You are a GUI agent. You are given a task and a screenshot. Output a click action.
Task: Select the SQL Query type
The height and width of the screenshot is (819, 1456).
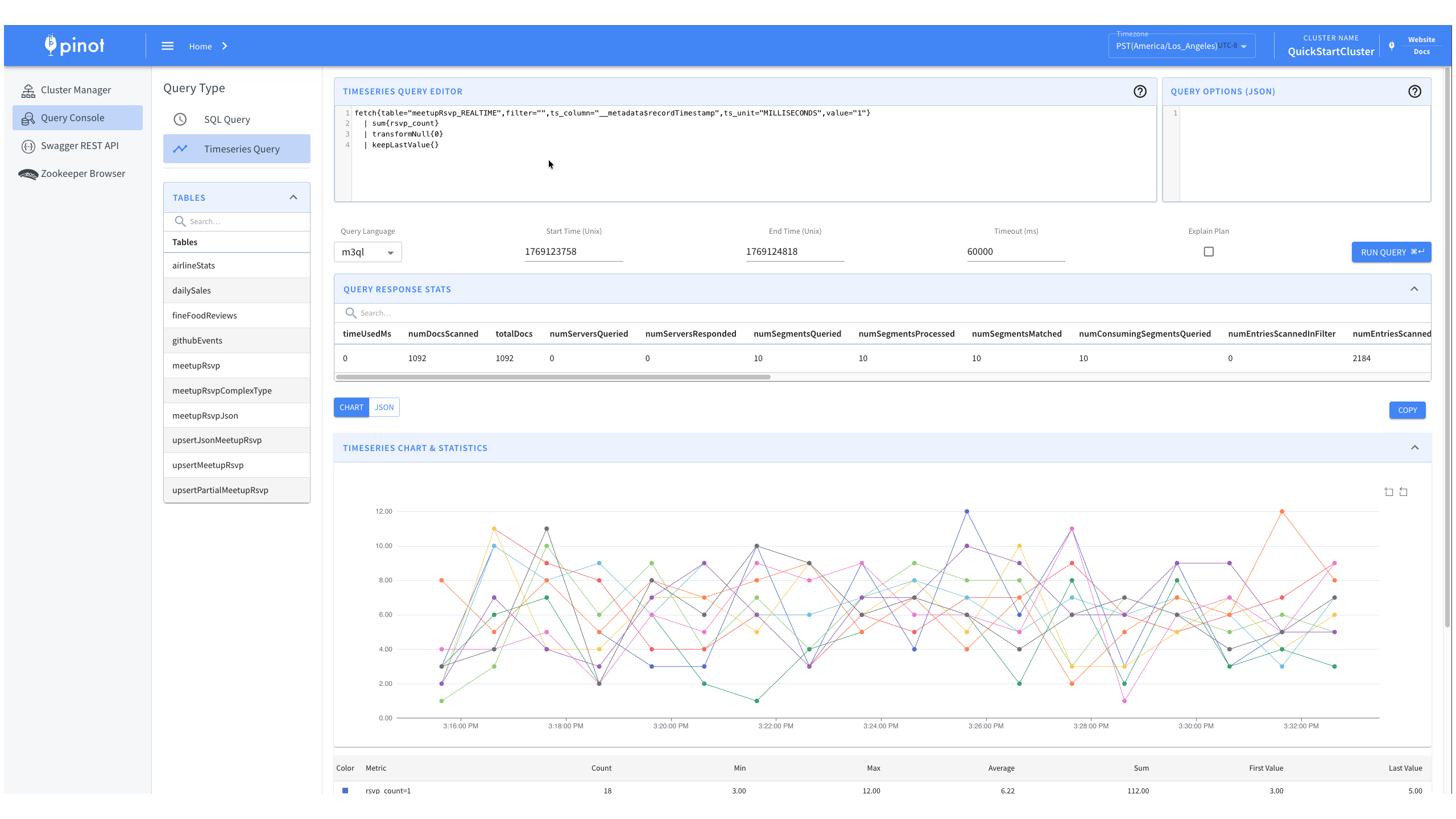[227, 119]
